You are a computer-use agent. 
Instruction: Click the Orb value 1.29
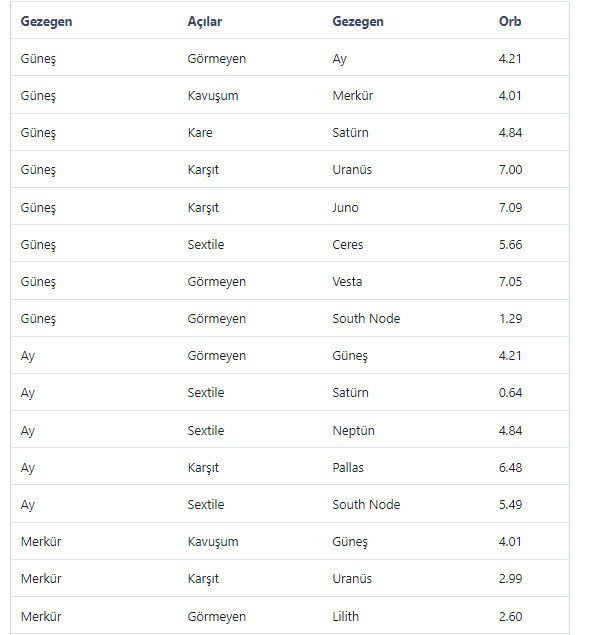coord(510,319)
